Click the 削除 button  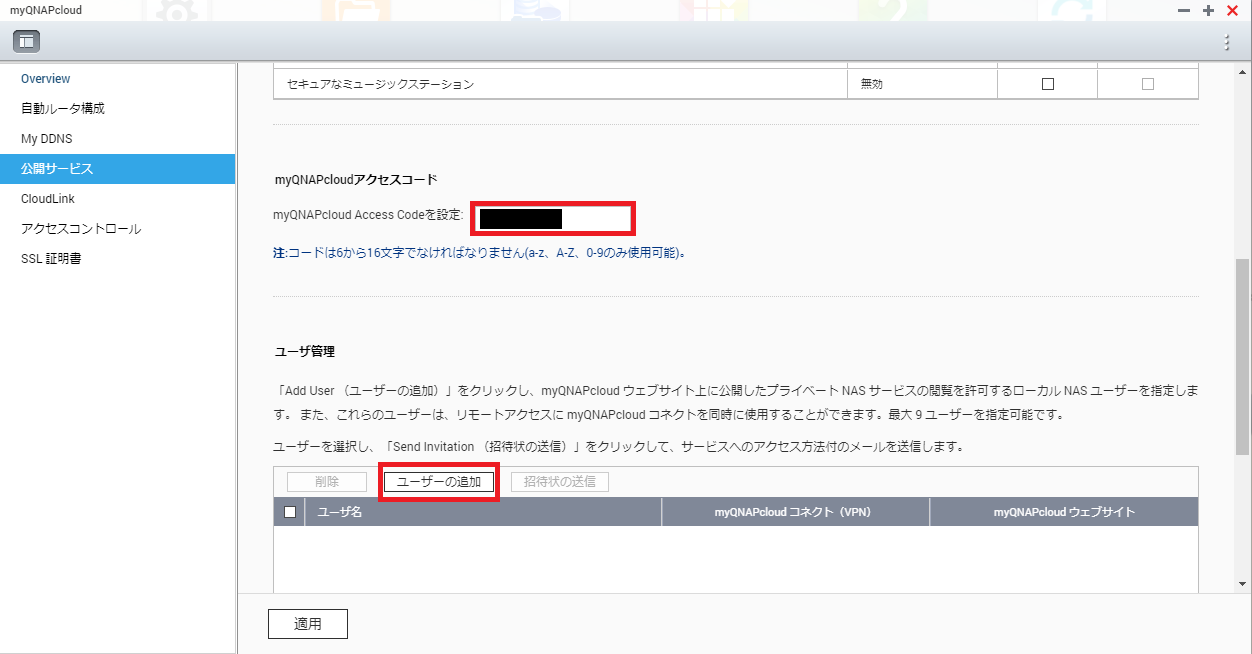[x=327, y=482]
